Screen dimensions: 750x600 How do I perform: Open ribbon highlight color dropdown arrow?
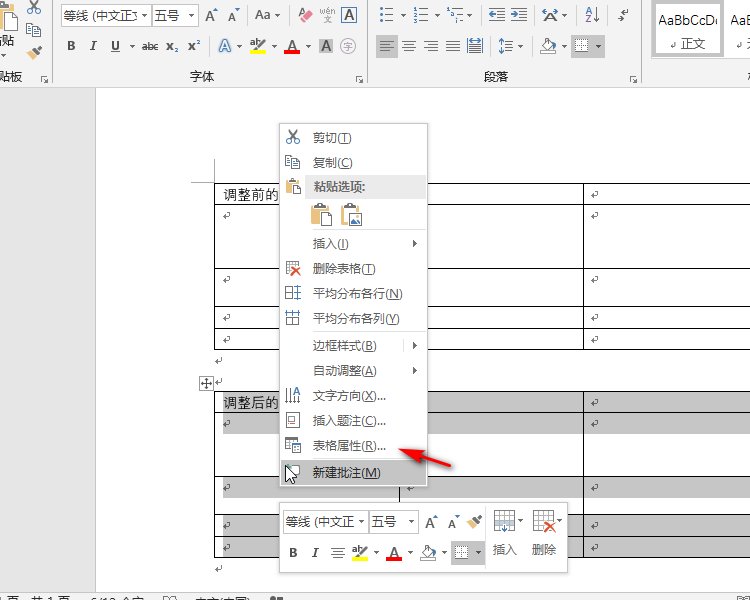tap(275, 46)
